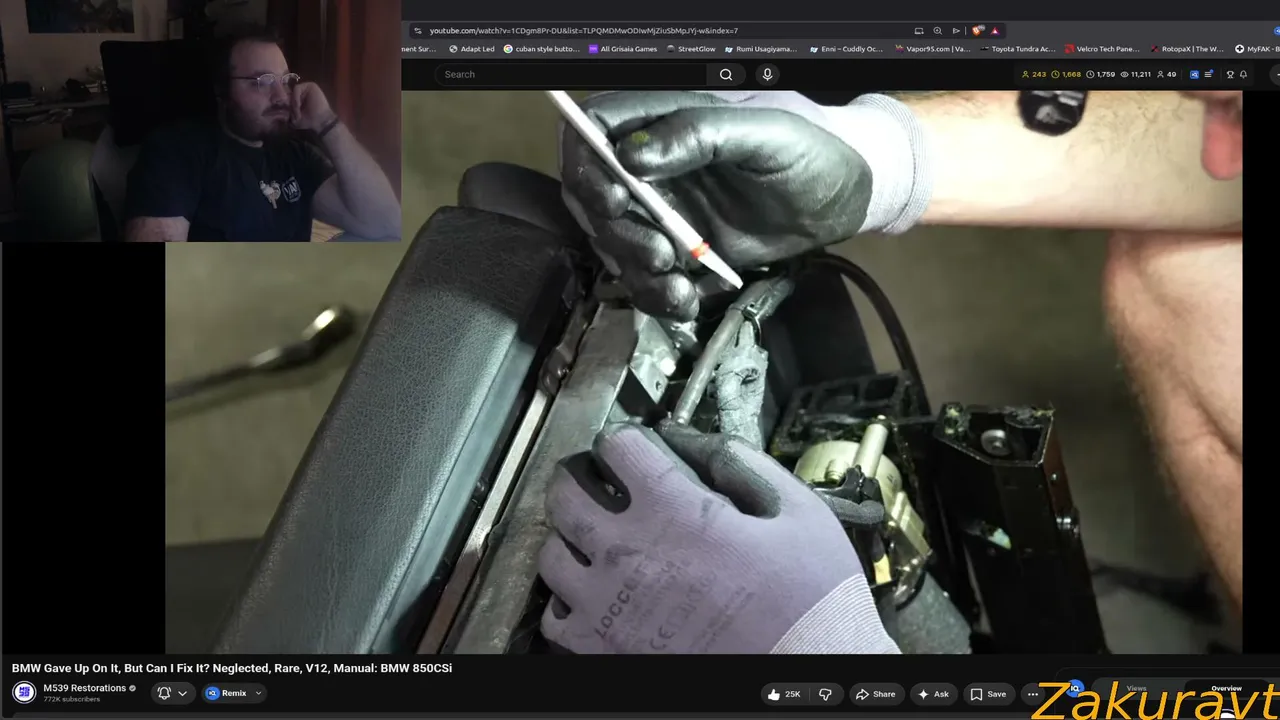Click the send arrow icon in address bar
1280x720 pixels.
pos(956,30)
